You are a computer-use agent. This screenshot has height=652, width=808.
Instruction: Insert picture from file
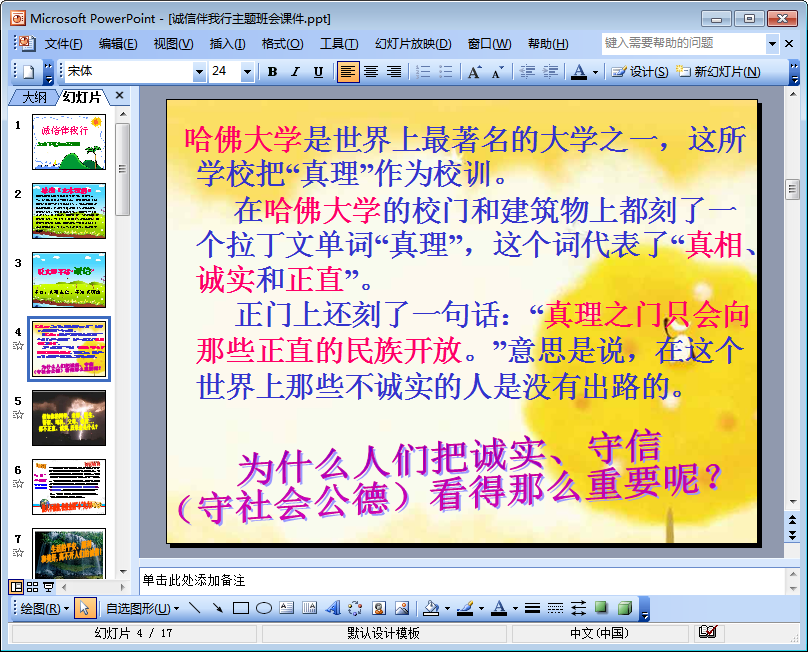402,609
